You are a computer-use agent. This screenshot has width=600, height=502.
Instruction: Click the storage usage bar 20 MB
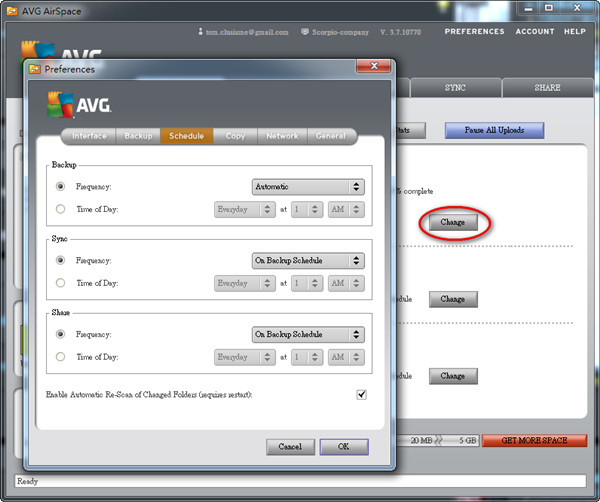point(438,440)
